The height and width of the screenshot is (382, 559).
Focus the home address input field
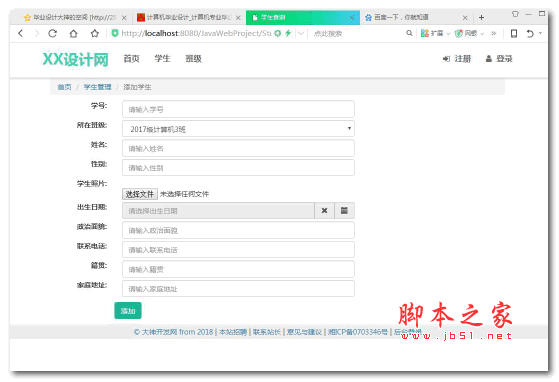(x=238, y=289)
